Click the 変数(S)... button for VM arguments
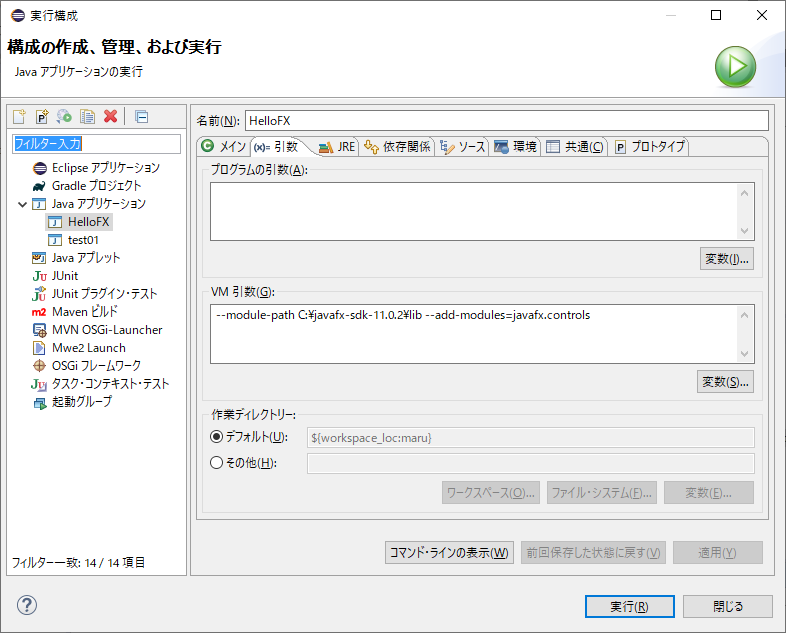Image resolution: width=786 pixels, height=633 pixels. click(x=725, y=382)
